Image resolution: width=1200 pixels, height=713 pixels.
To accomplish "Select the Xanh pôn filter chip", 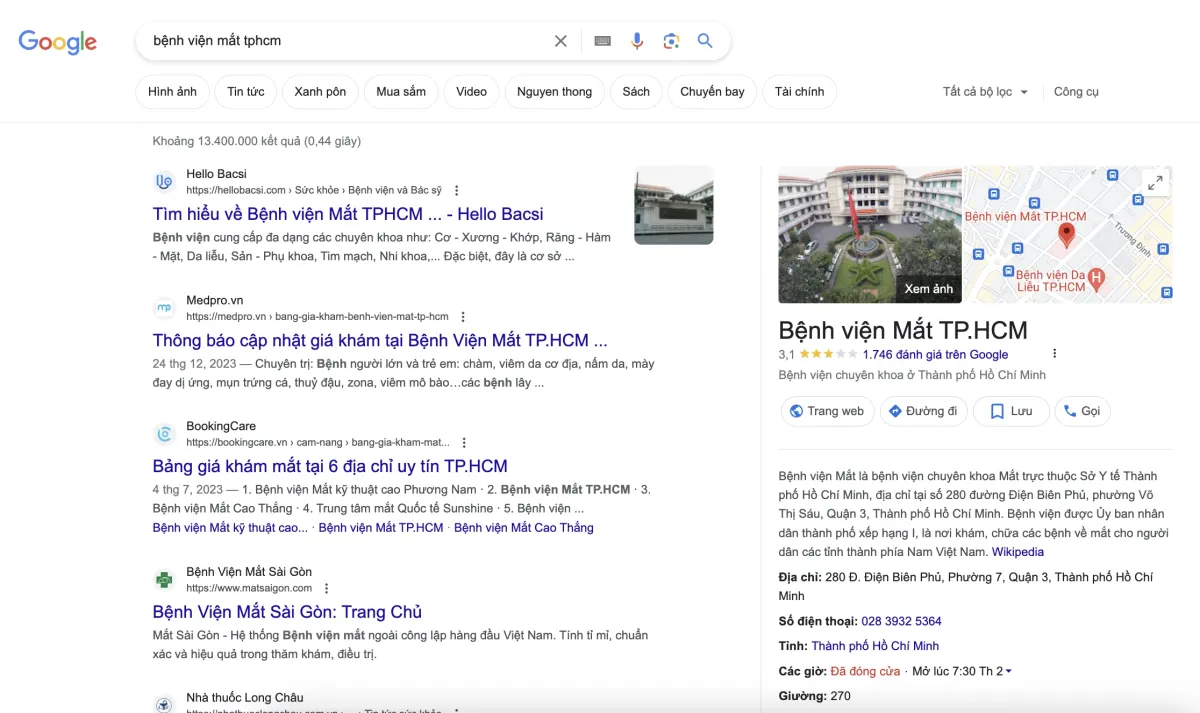I will (x=320, y=92).
